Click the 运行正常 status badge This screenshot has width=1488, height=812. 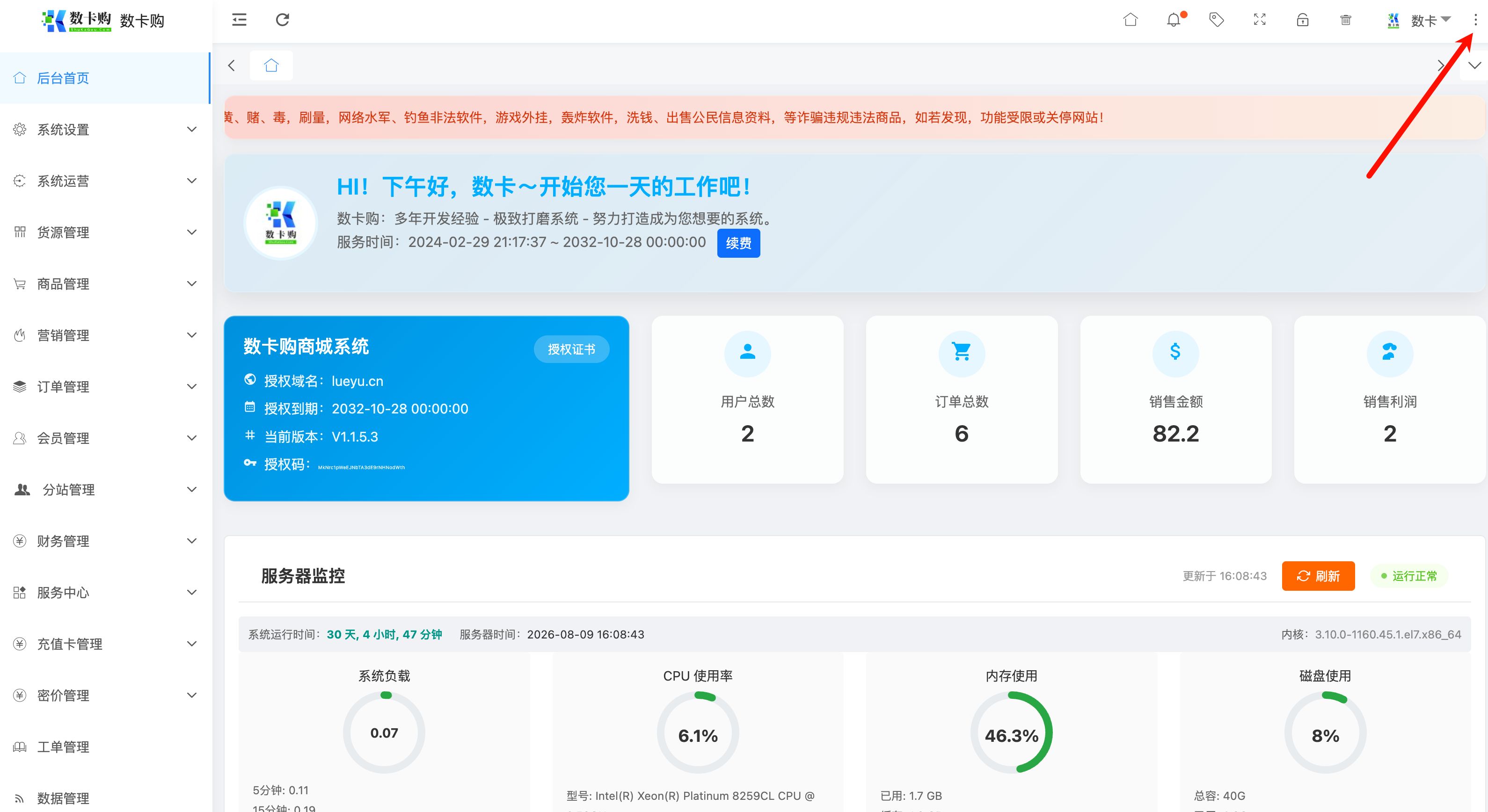tap(1409, 576)
